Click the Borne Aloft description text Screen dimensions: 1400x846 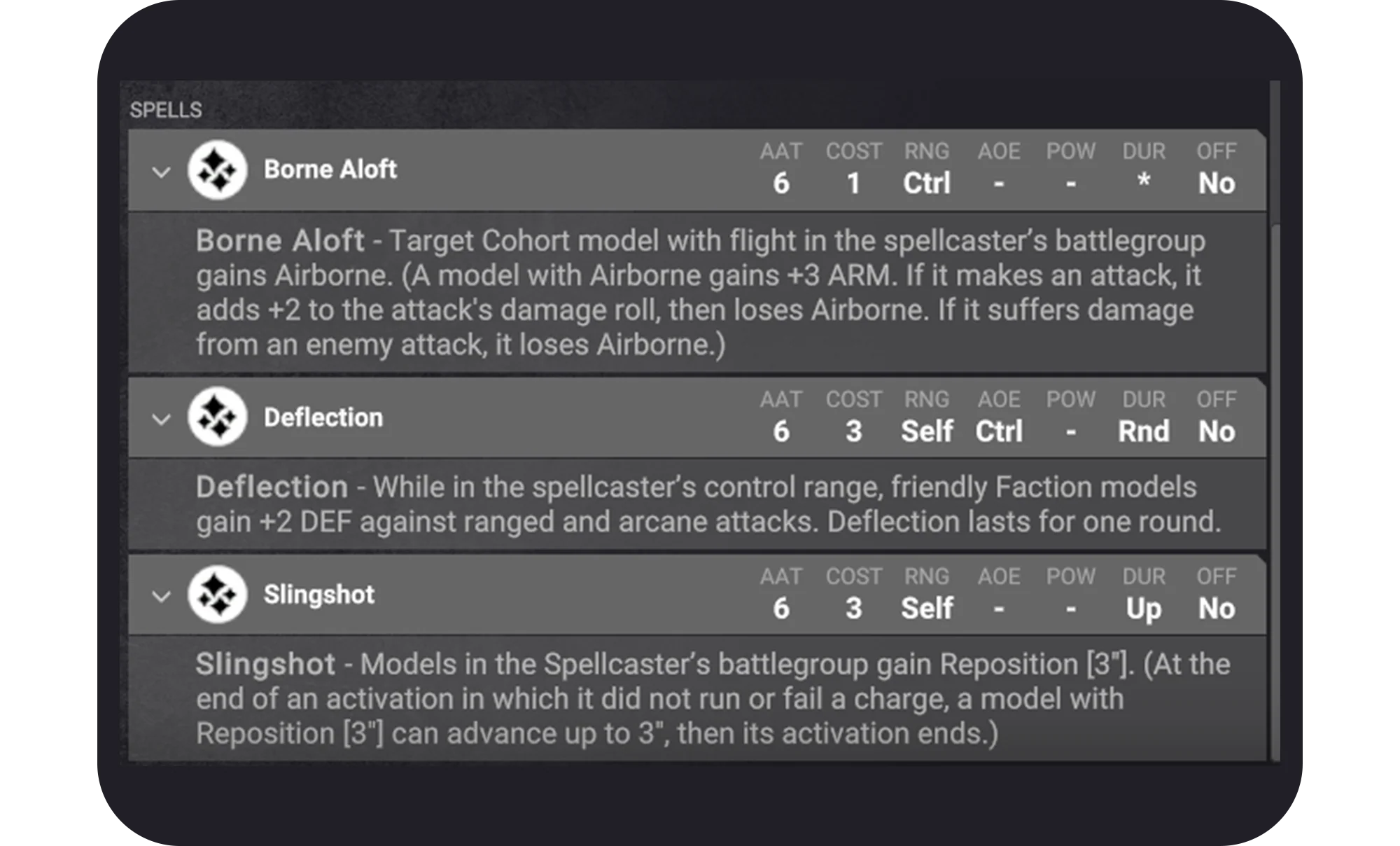tap(700, 293)
